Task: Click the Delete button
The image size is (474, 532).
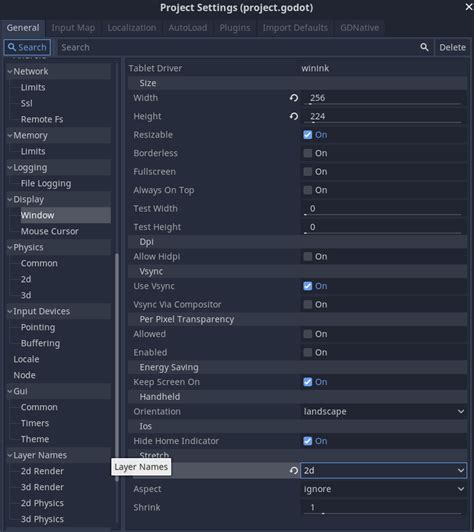Action: 452,47
